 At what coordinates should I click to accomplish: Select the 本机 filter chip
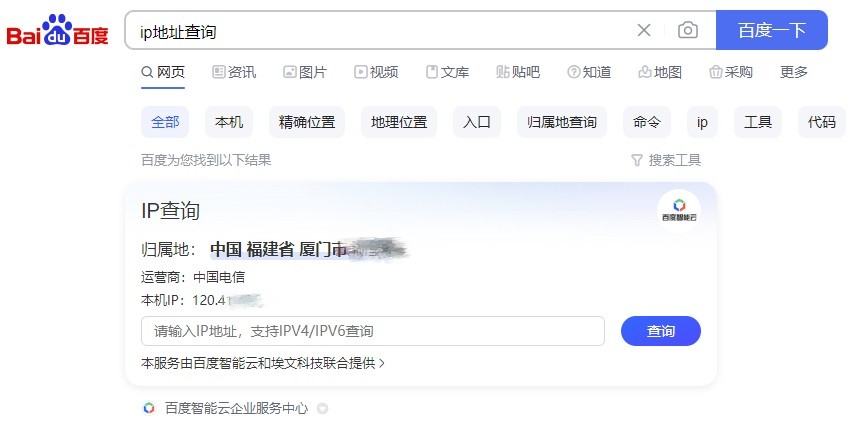click(x=229, y=122)
